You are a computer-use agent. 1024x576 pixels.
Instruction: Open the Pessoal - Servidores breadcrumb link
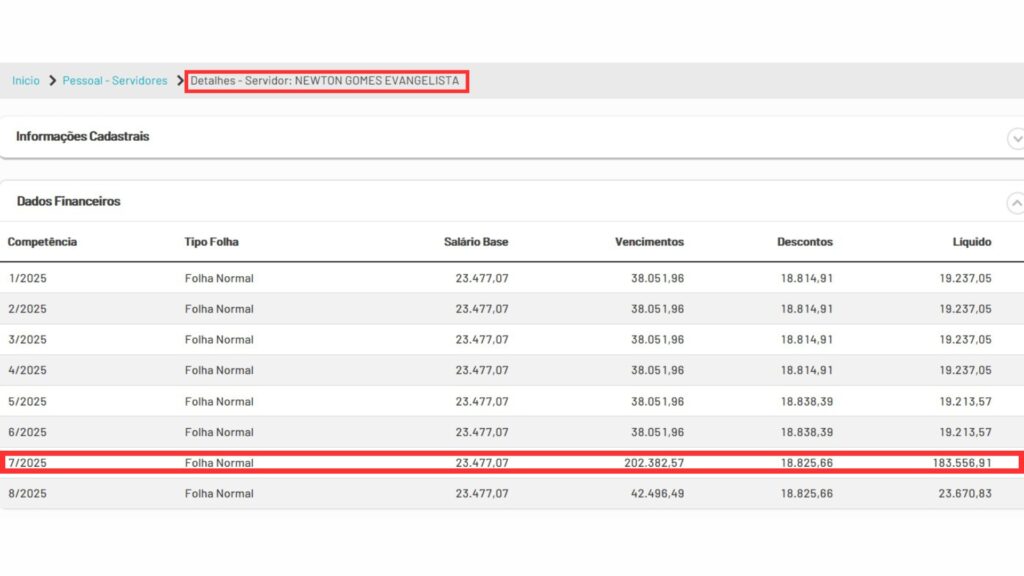point(115,81)
